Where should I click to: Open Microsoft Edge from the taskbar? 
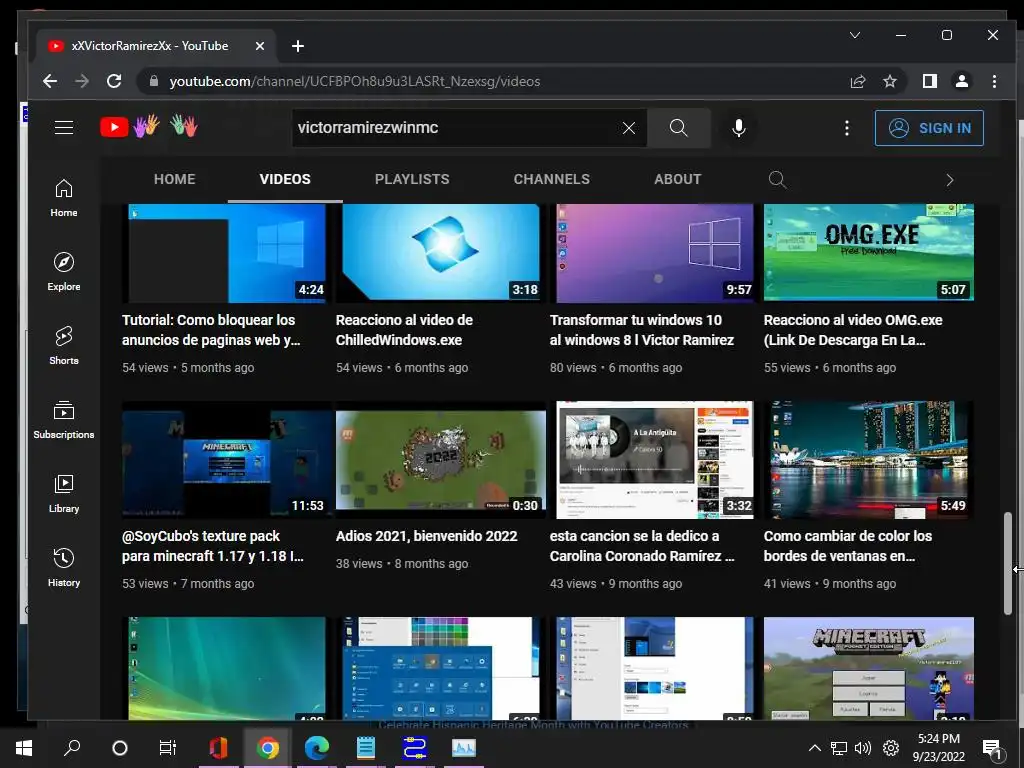pyautogui.click(x=316, y=748)
